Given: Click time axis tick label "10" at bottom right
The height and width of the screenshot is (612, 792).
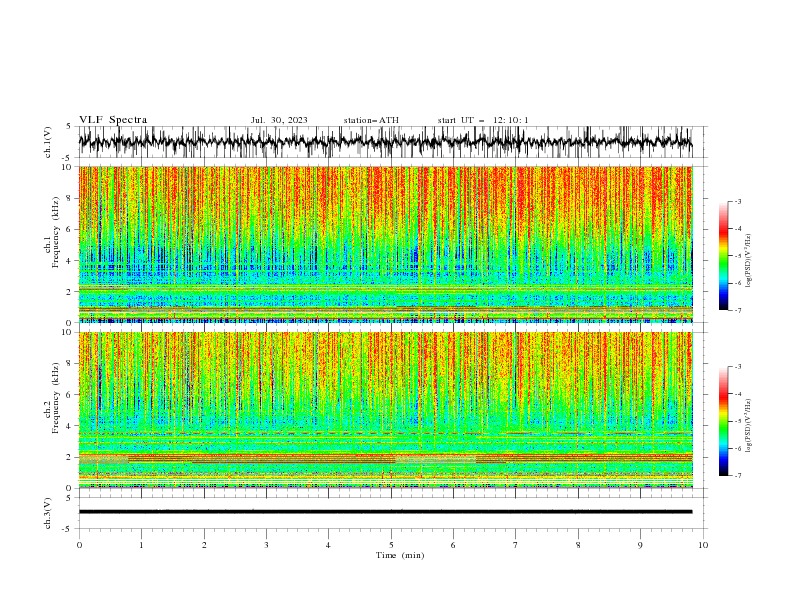Looking at the screenshot, I should (703, 545).
